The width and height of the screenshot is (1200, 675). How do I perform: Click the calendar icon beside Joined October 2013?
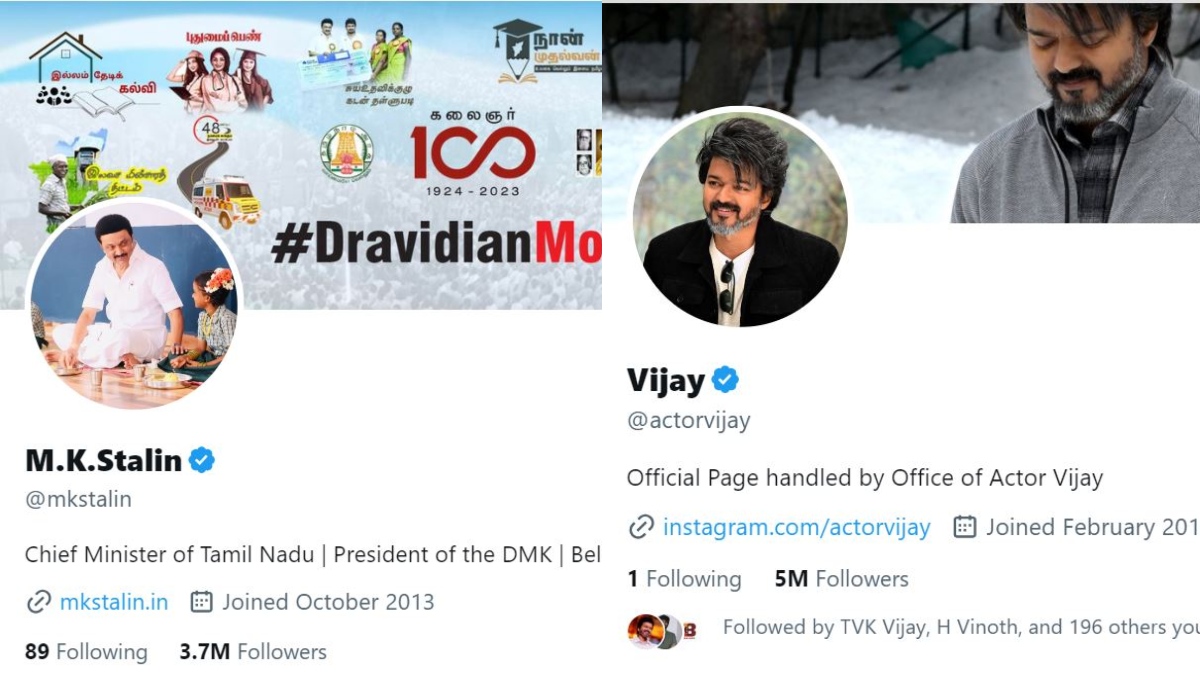click(201, 602)
